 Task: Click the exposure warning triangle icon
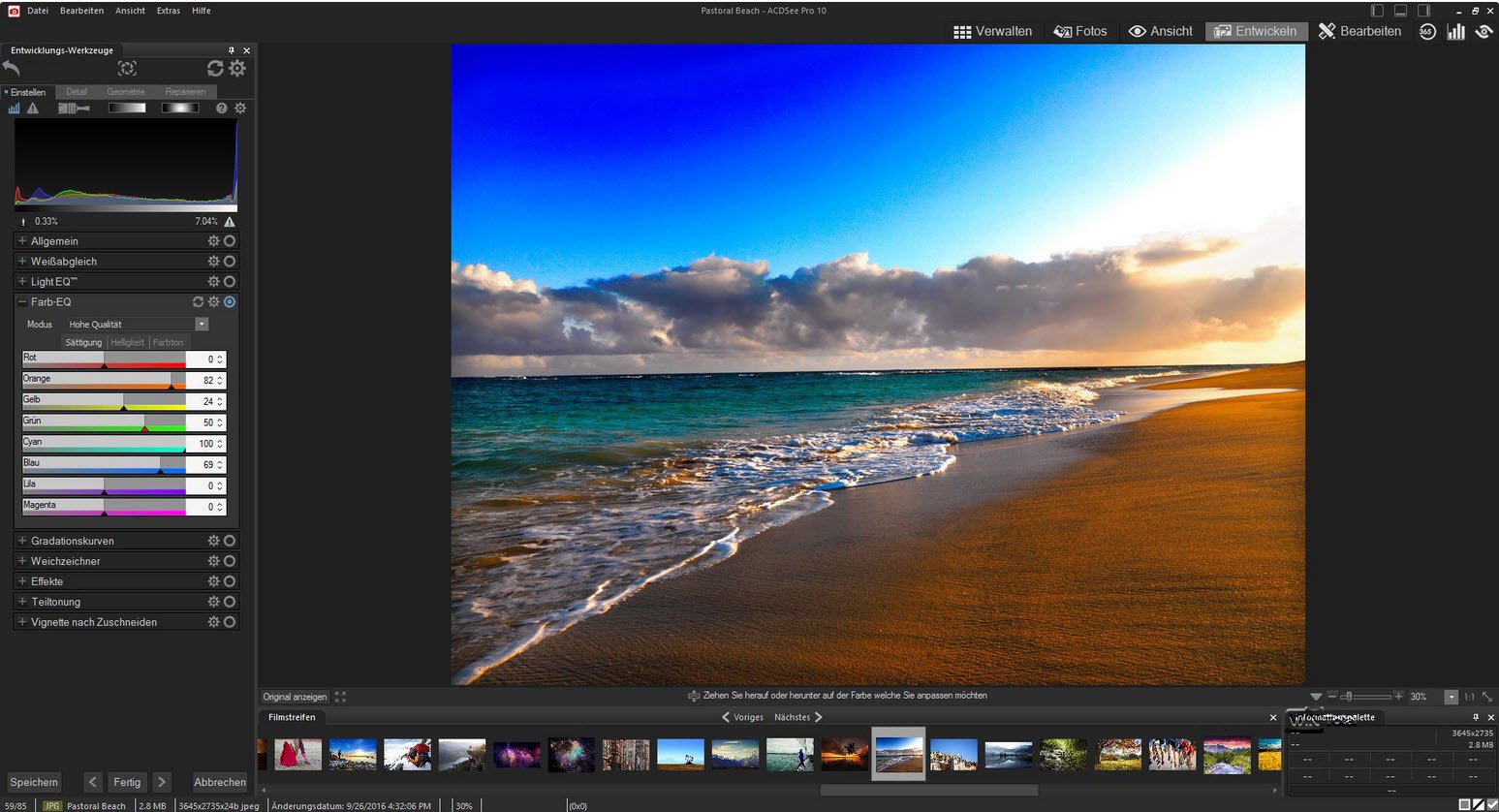[33, 109]
